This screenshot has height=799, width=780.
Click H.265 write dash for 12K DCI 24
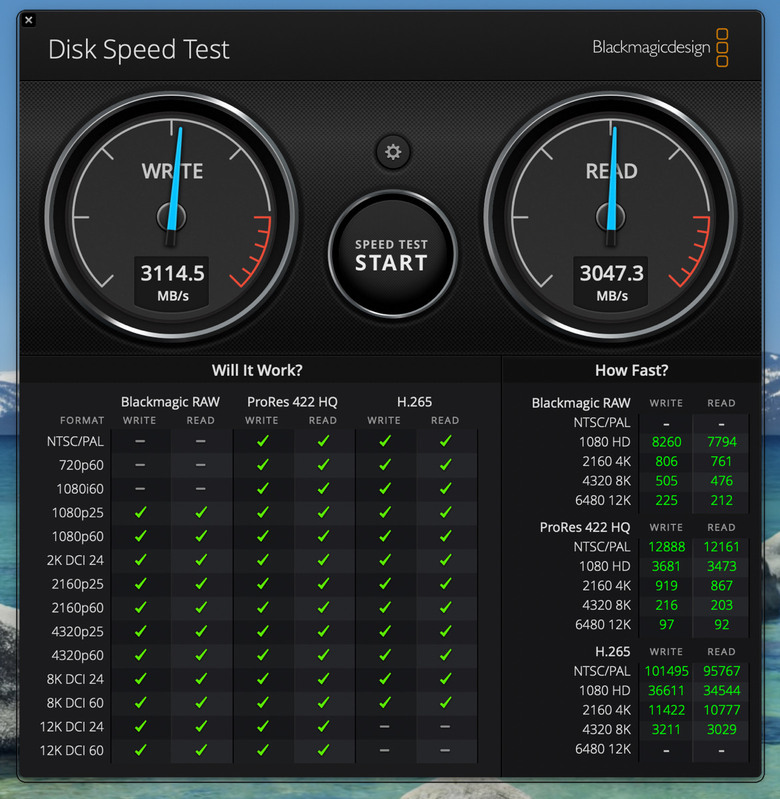385,727
